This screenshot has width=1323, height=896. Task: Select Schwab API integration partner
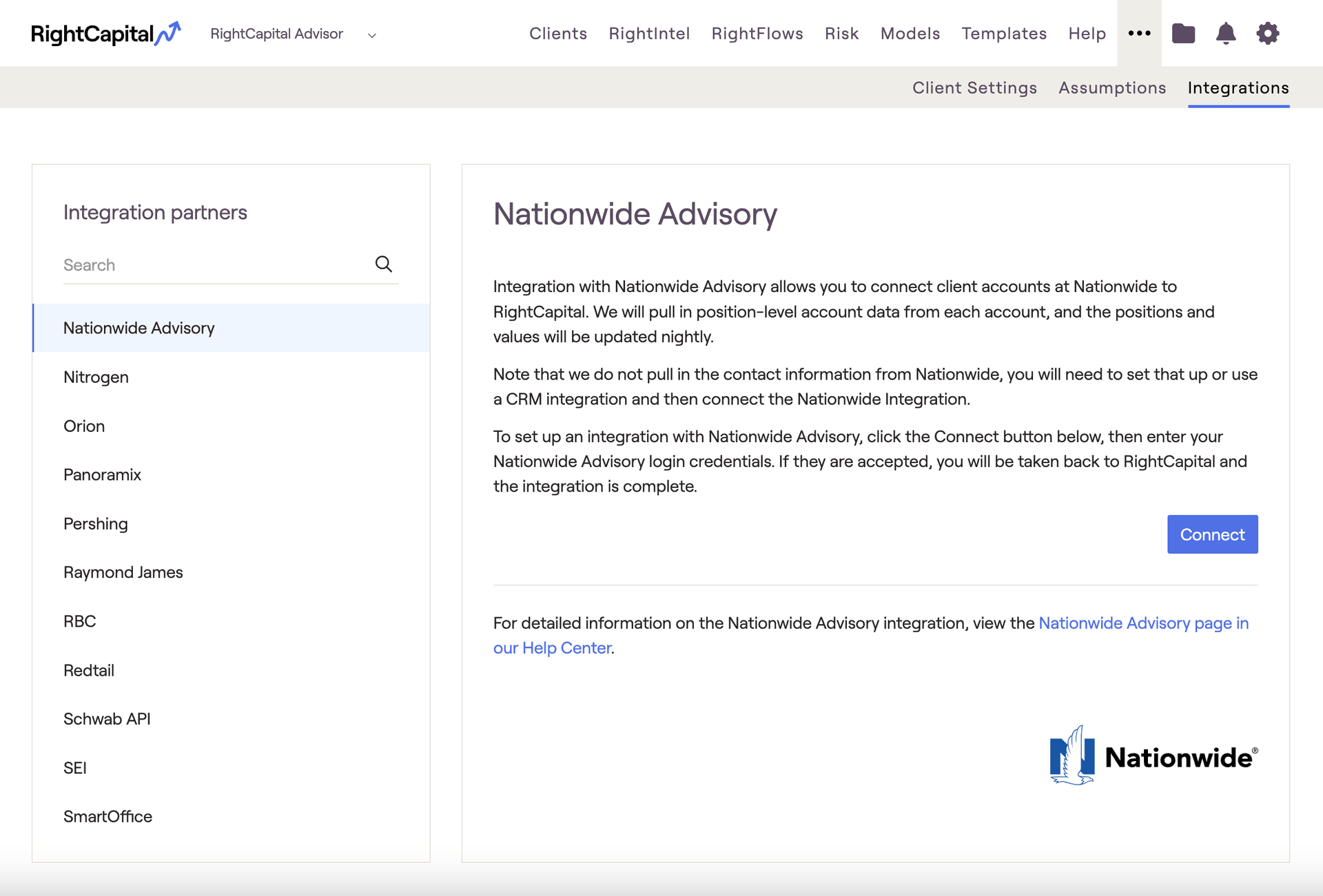(231, 718)
